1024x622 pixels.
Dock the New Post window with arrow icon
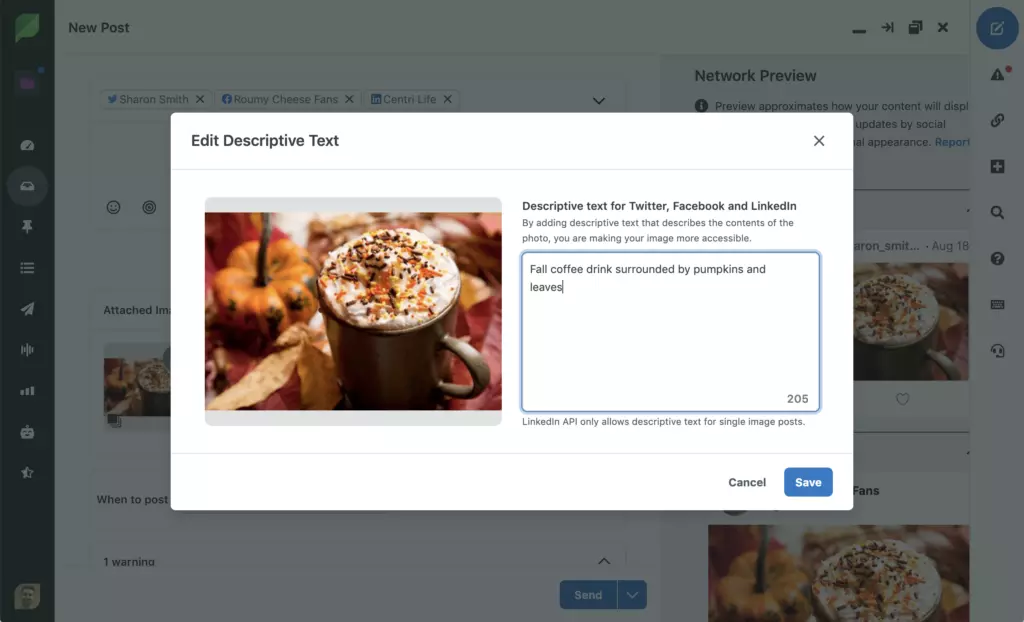887,27
